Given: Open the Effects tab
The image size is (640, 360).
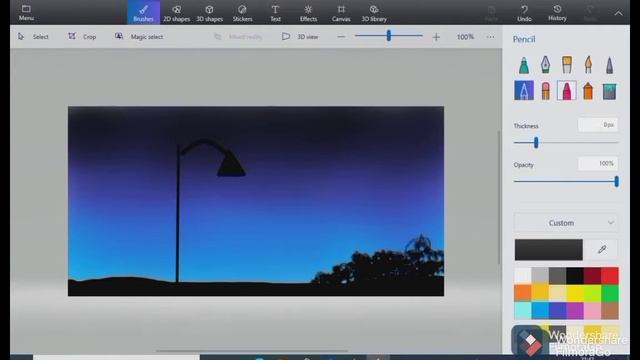Looking at the screenshot, I should pyautogui.click(x=308, y=13).
